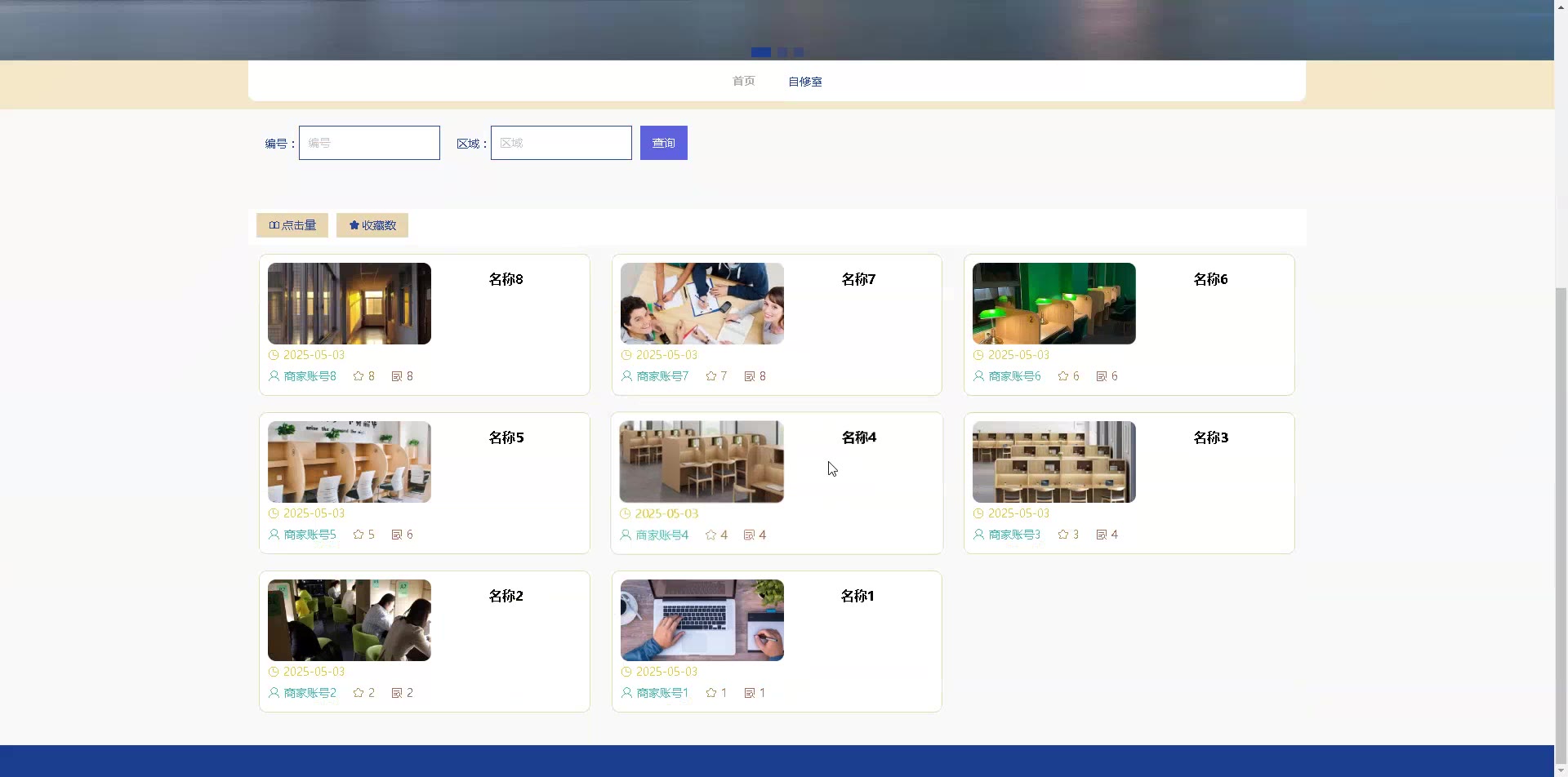Screen dimensions: 1568x777
Task: Click the star icon on 名称4 card
Action: point(710,535)
